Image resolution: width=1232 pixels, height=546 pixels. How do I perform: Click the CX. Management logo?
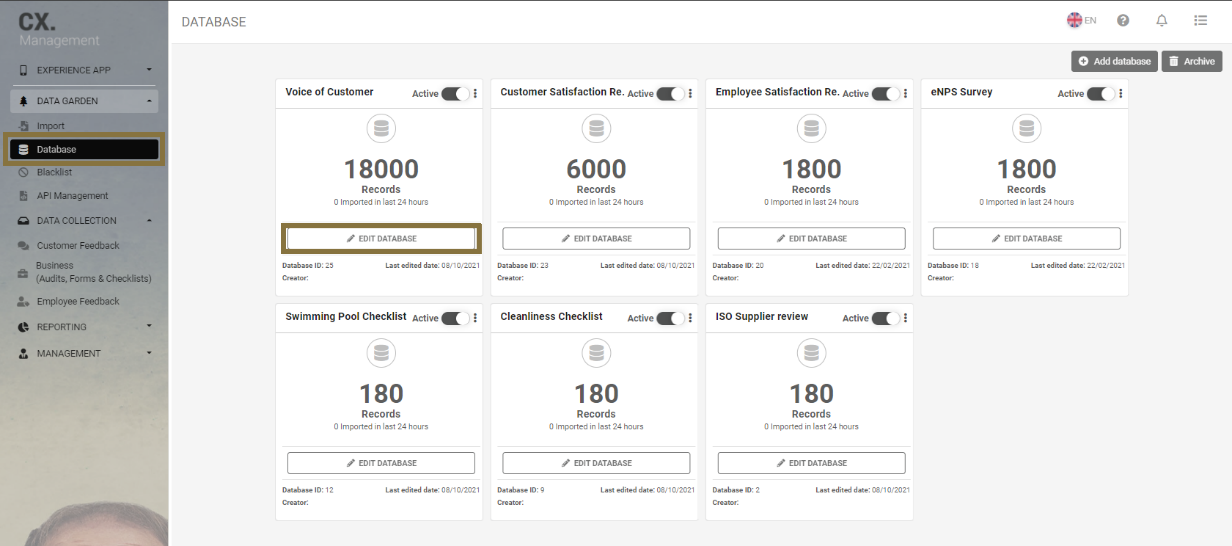tap(59, 29)
